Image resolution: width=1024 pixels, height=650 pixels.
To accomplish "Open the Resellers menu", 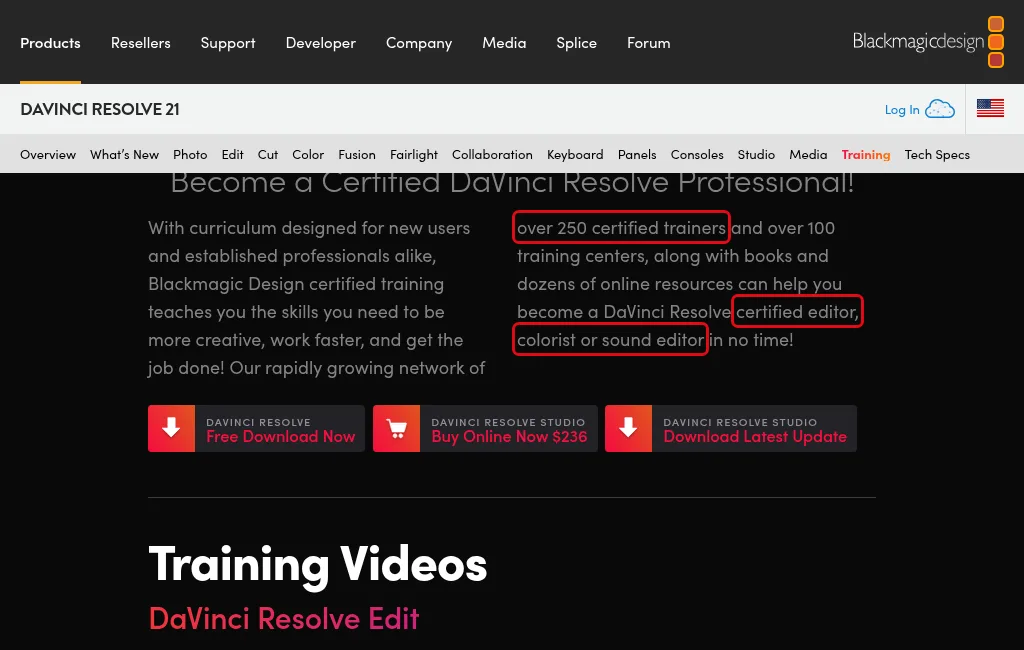I will pyautogui.click(x=140, y=43).
